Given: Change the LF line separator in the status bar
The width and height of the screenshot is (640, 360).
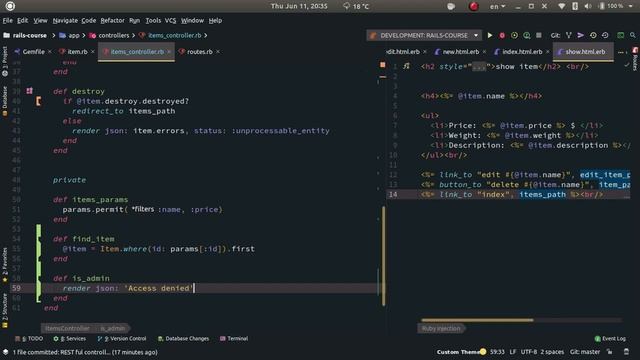Looking at the screenshot, I should (513, 352).
